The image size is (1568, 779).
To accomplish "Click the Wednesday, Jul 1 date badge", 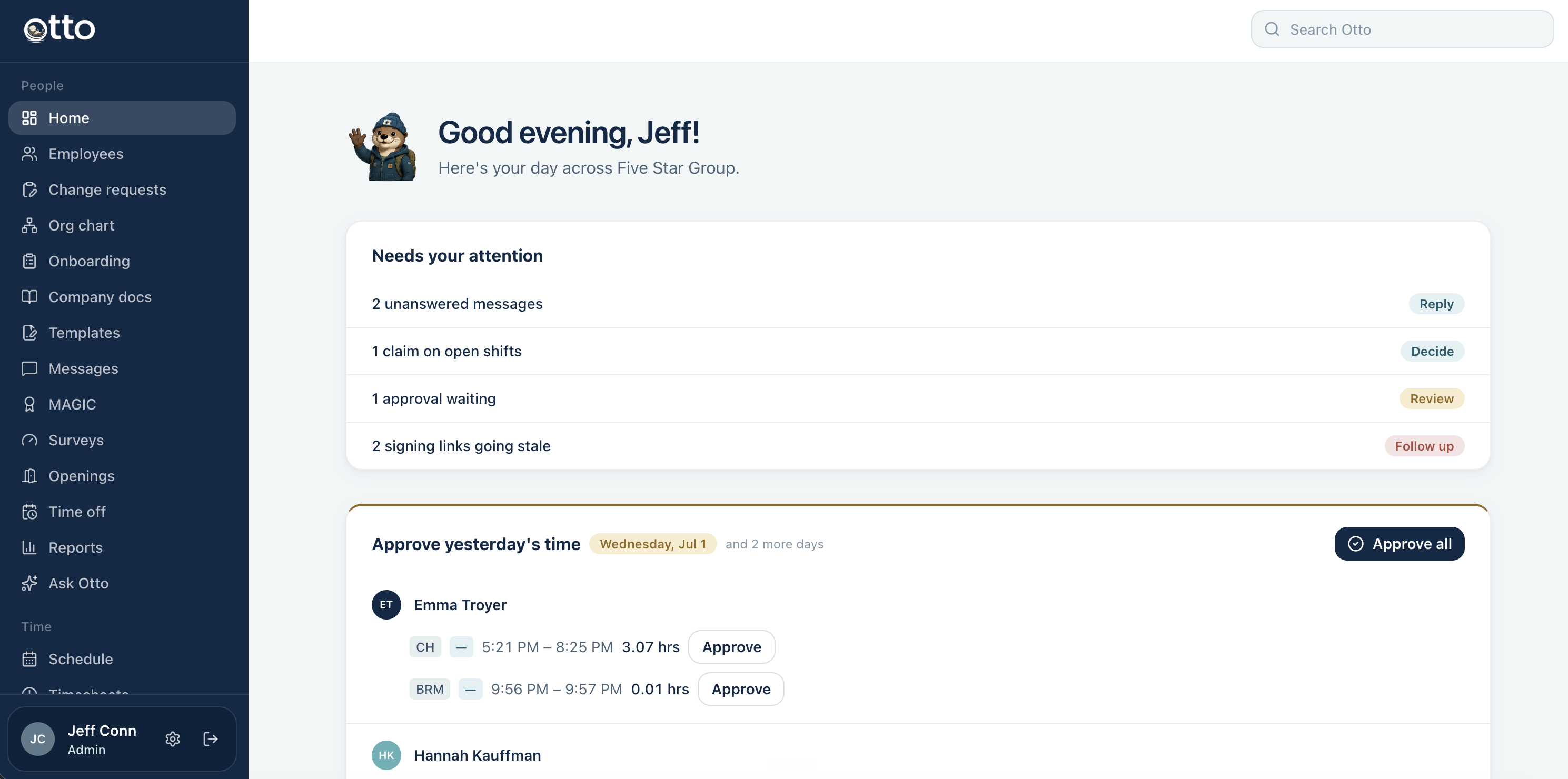I will 652,544.
